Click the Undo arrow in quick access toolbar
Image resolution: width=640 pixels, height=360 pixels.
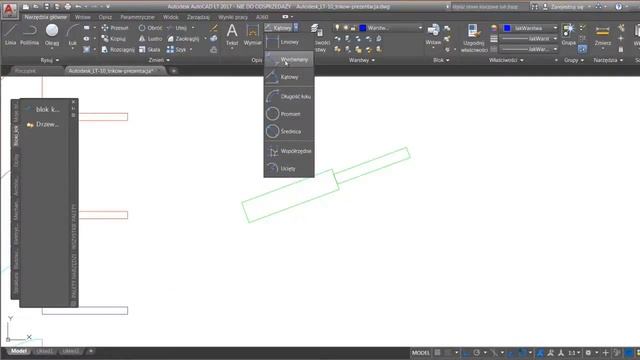78,7
